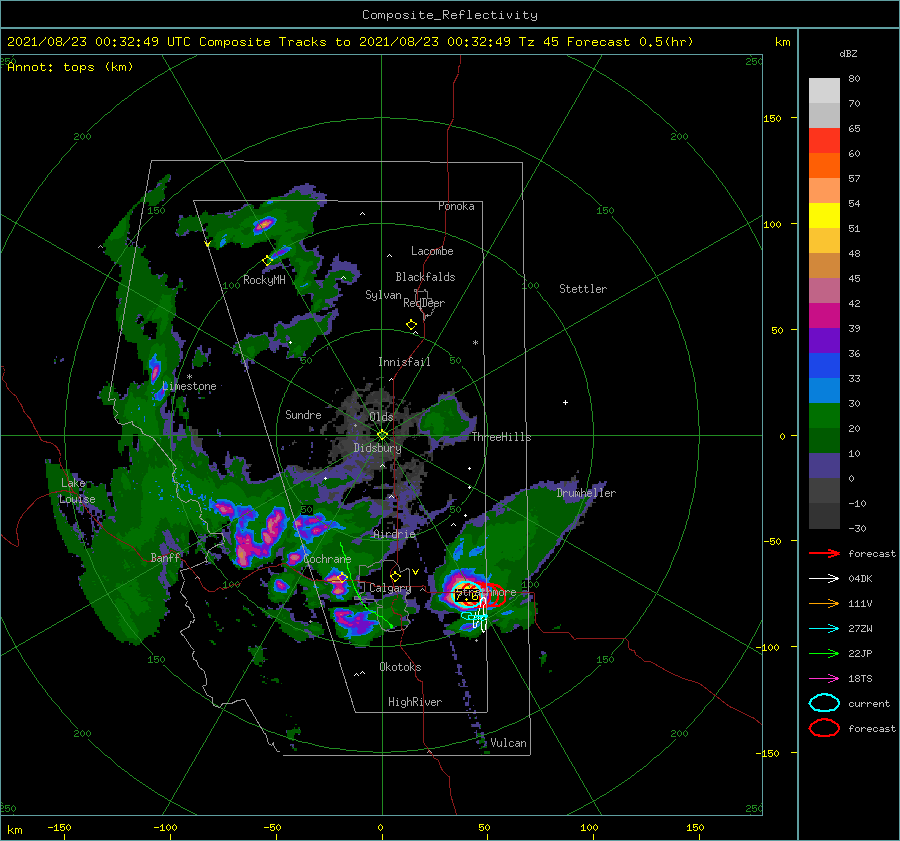900x841 pixels.
Task: Click the Banff city label
Action: click(x=165, y=557)
